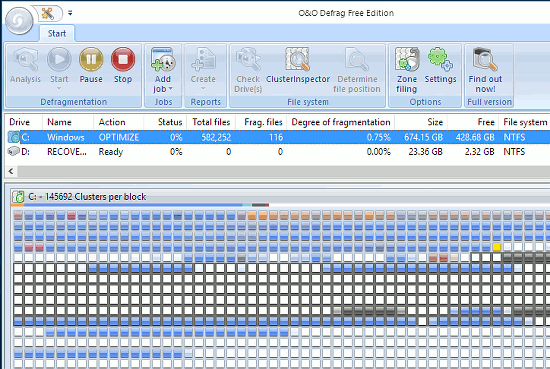Image resolution: width=550 pixels, height=369 pixels.
Task: Click the 'RECOVE...' drive name
Action: coord(67,152)
